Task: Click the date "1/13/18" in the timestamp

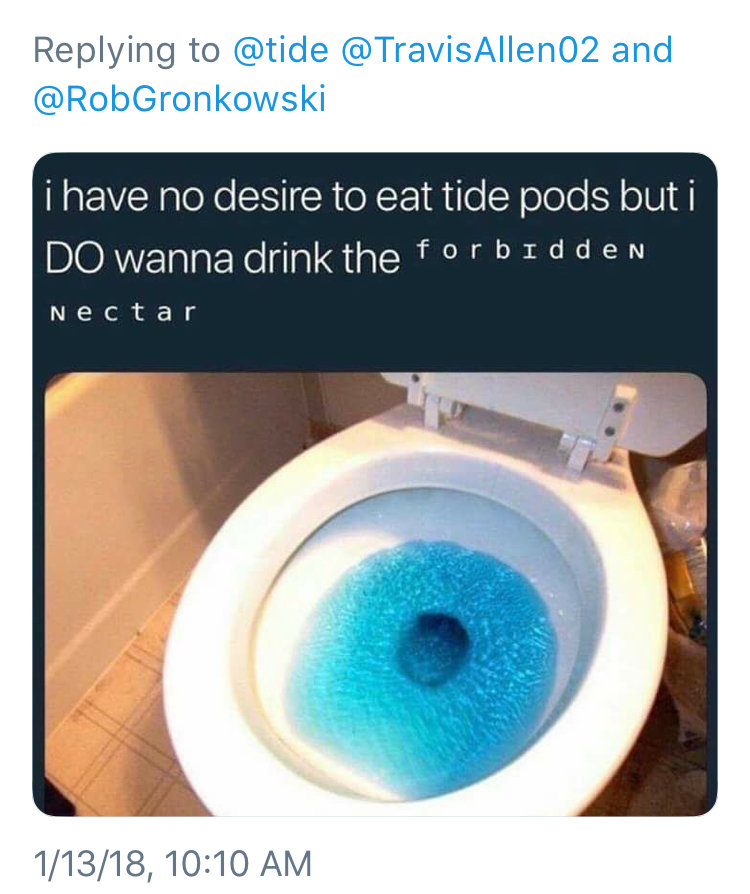Action: [90, 864]
